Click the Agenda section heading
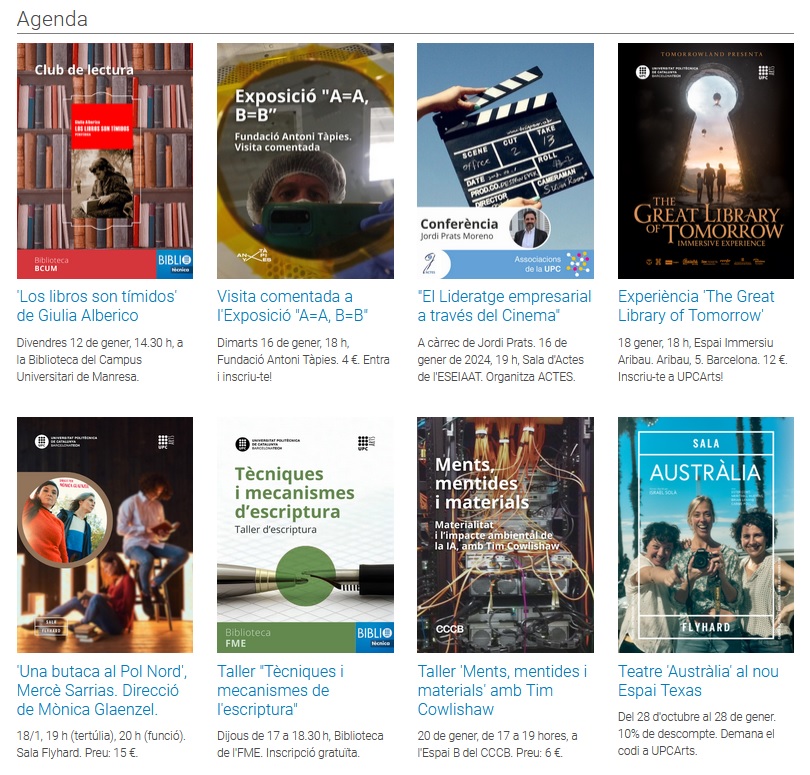This screenshot has width=810, height=775. (52, 19)
